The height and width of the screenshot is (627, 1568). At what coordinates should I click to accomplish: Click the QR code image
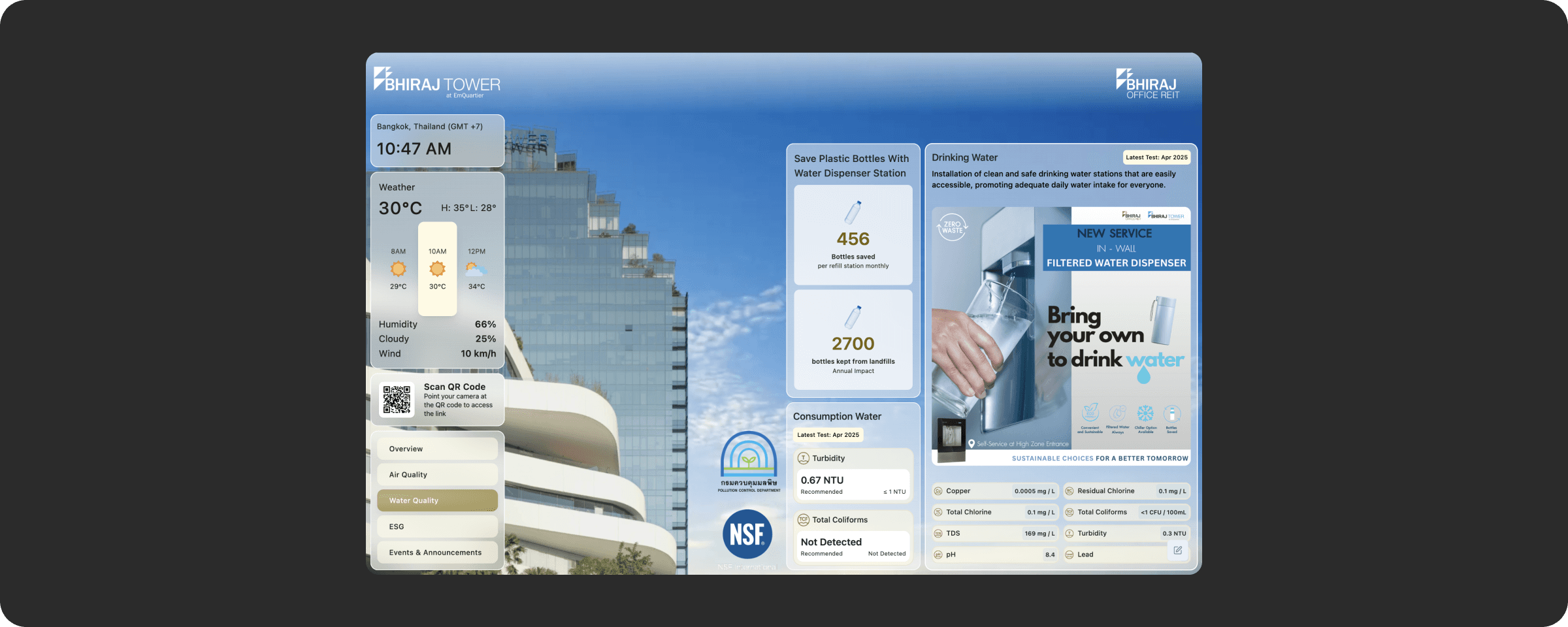pyautogui.click(x=397, y=400)
